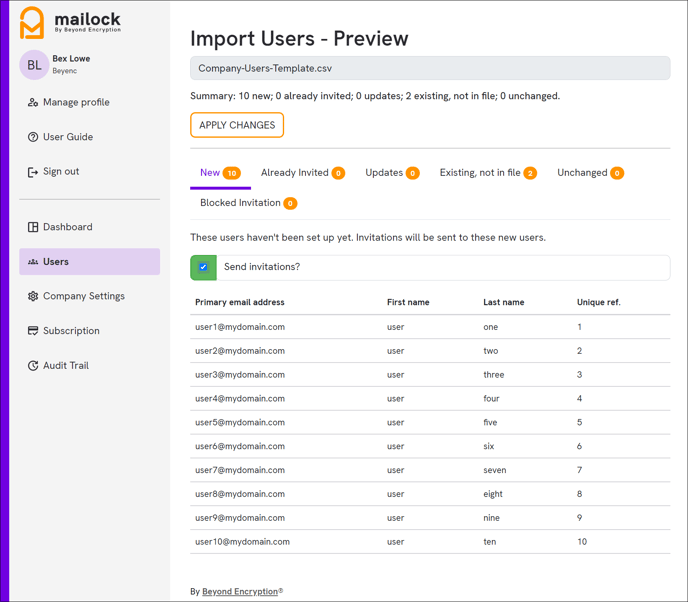Click the Audit Trail clock icon
The image size is (688, 602).
[x=33, y=366]
